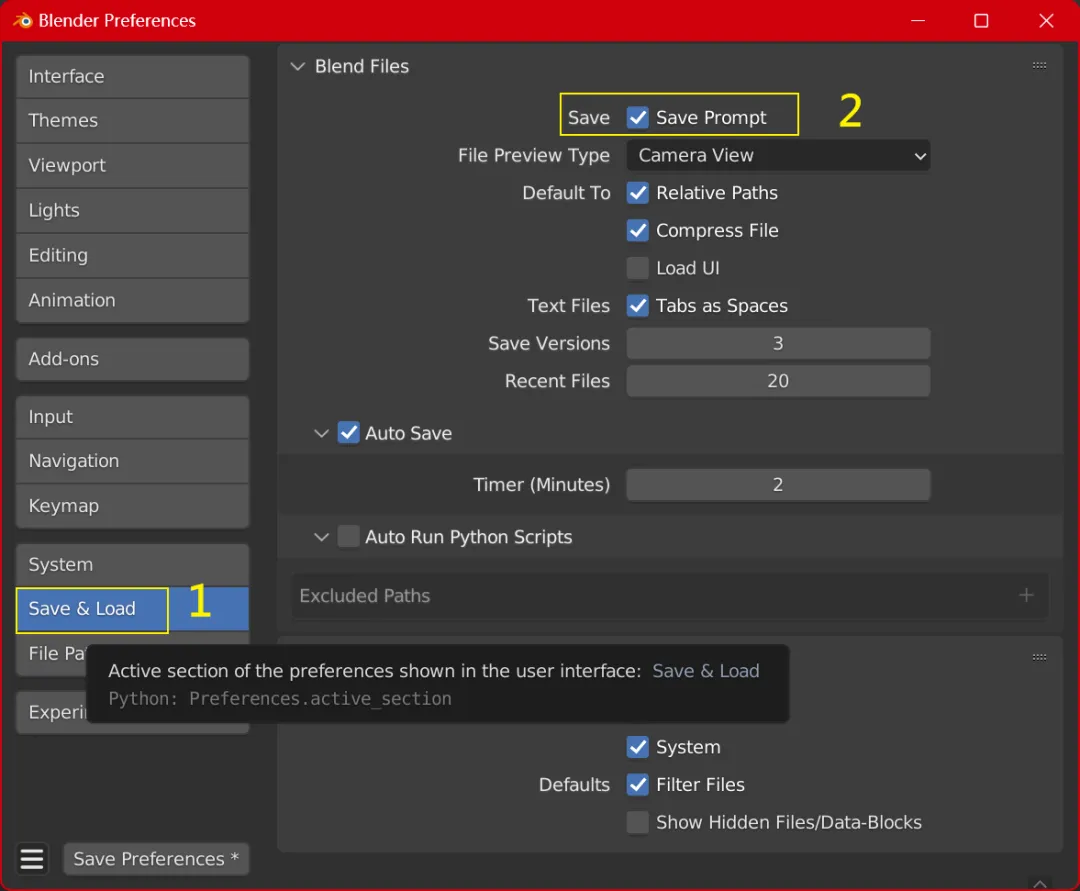
Task: Click the Recent Files number field
Action: 778,381
